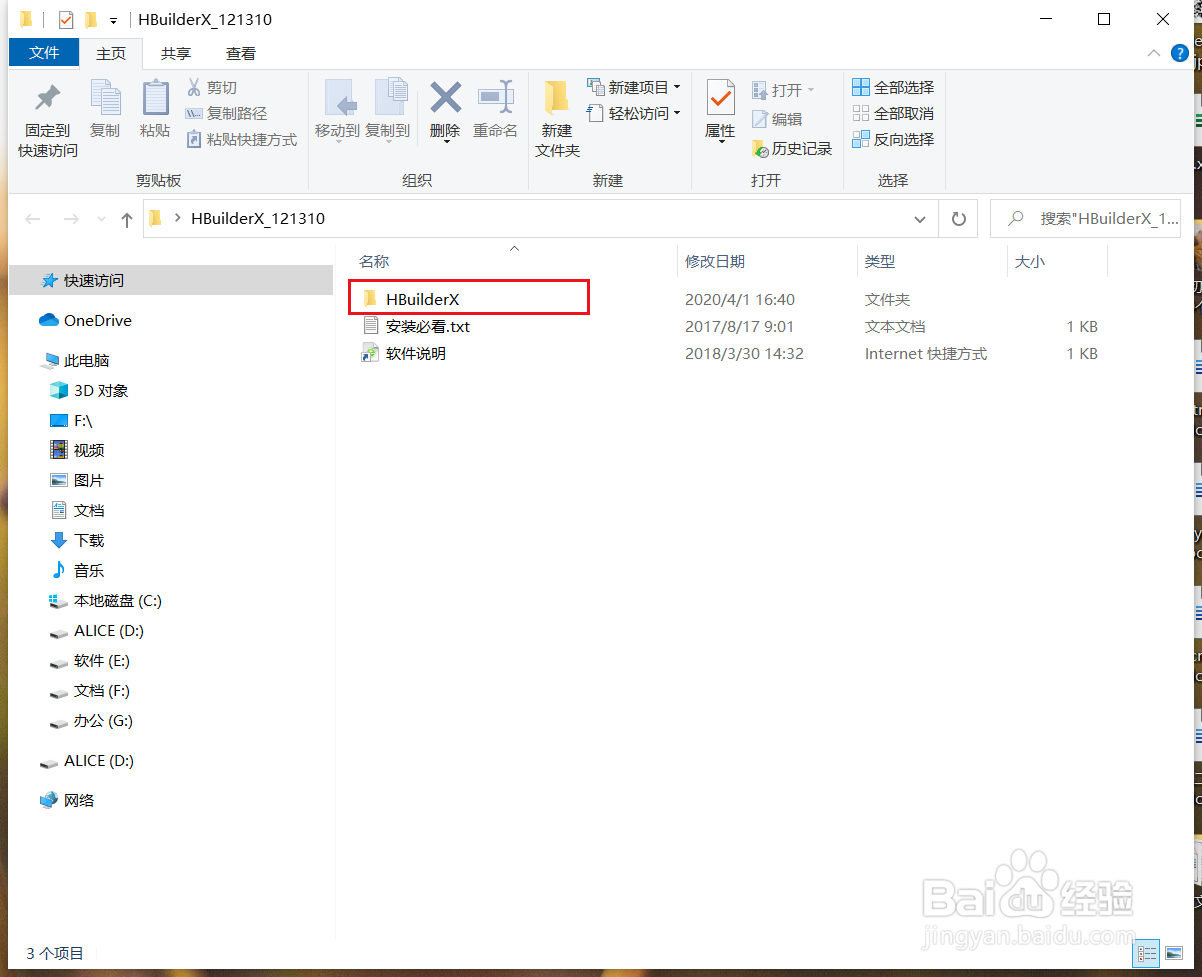Click the Copy ribbon icon

click(x=105, y=98)
